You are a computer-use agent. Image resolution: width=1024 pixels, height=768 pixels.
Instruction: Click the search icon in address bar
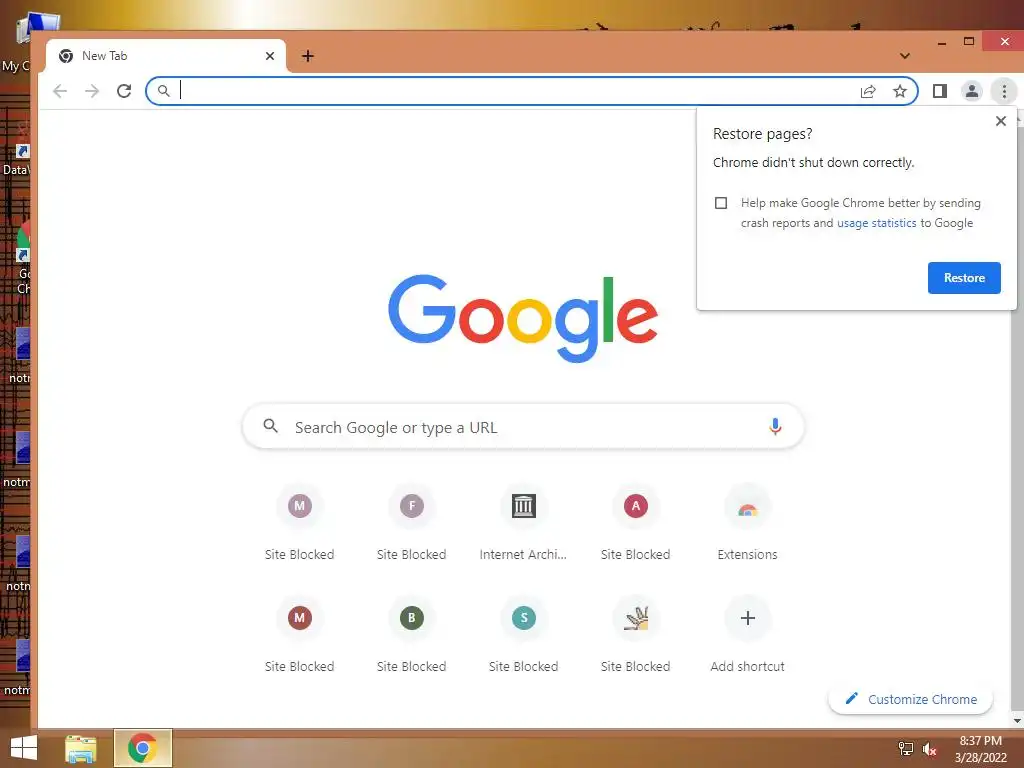pyautogui.click(x=163, y=91)
